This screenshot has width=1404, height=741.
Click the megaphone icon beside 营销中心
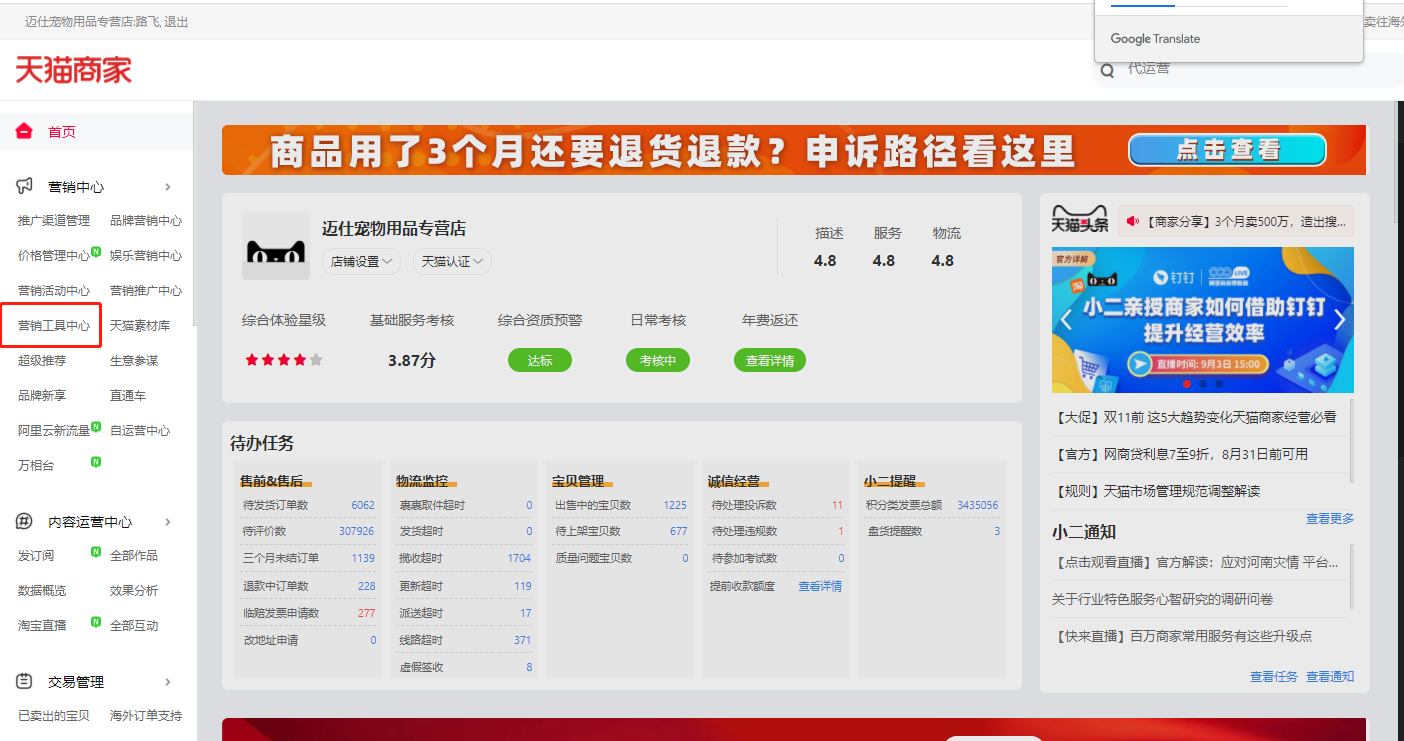point(25,186)
